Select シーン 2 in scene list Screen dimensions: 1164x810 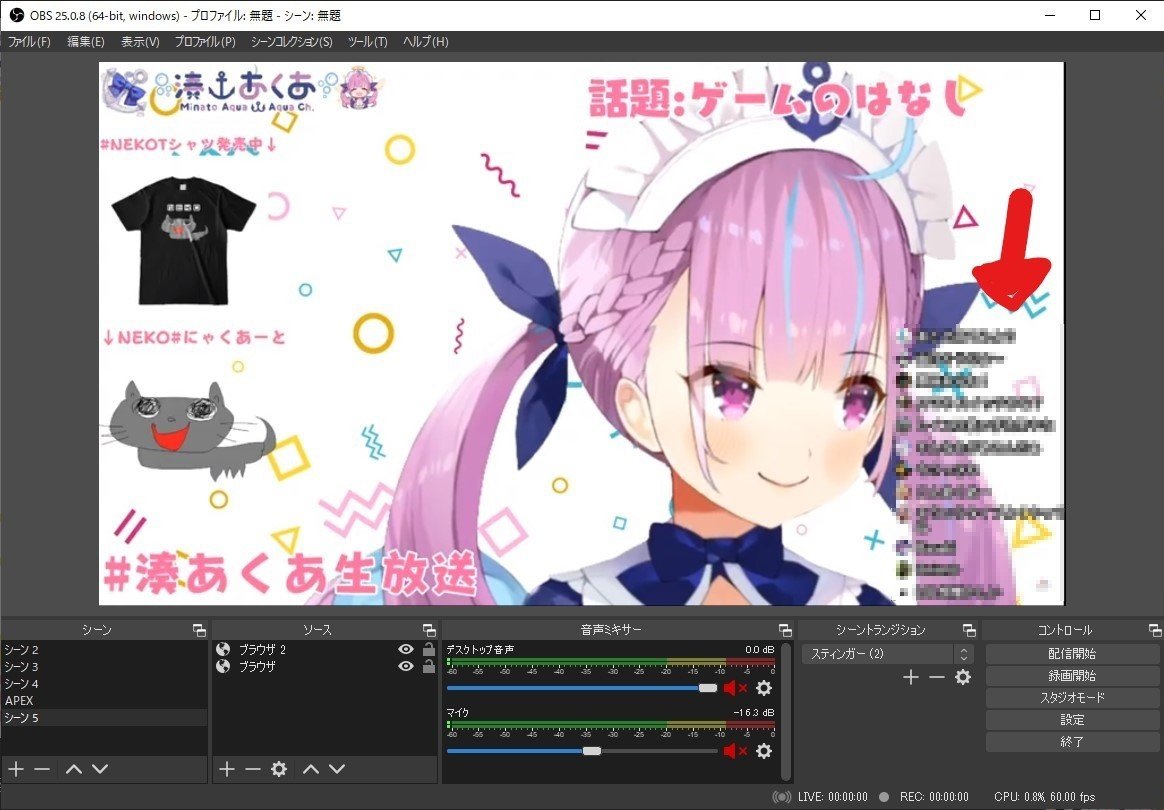[104, 650]
